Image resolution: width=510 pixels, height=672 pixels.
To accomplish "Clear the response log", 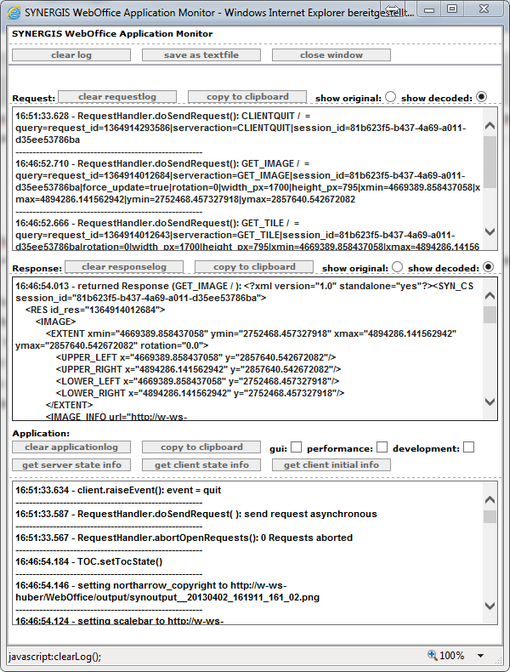I will tap(124, 267).
